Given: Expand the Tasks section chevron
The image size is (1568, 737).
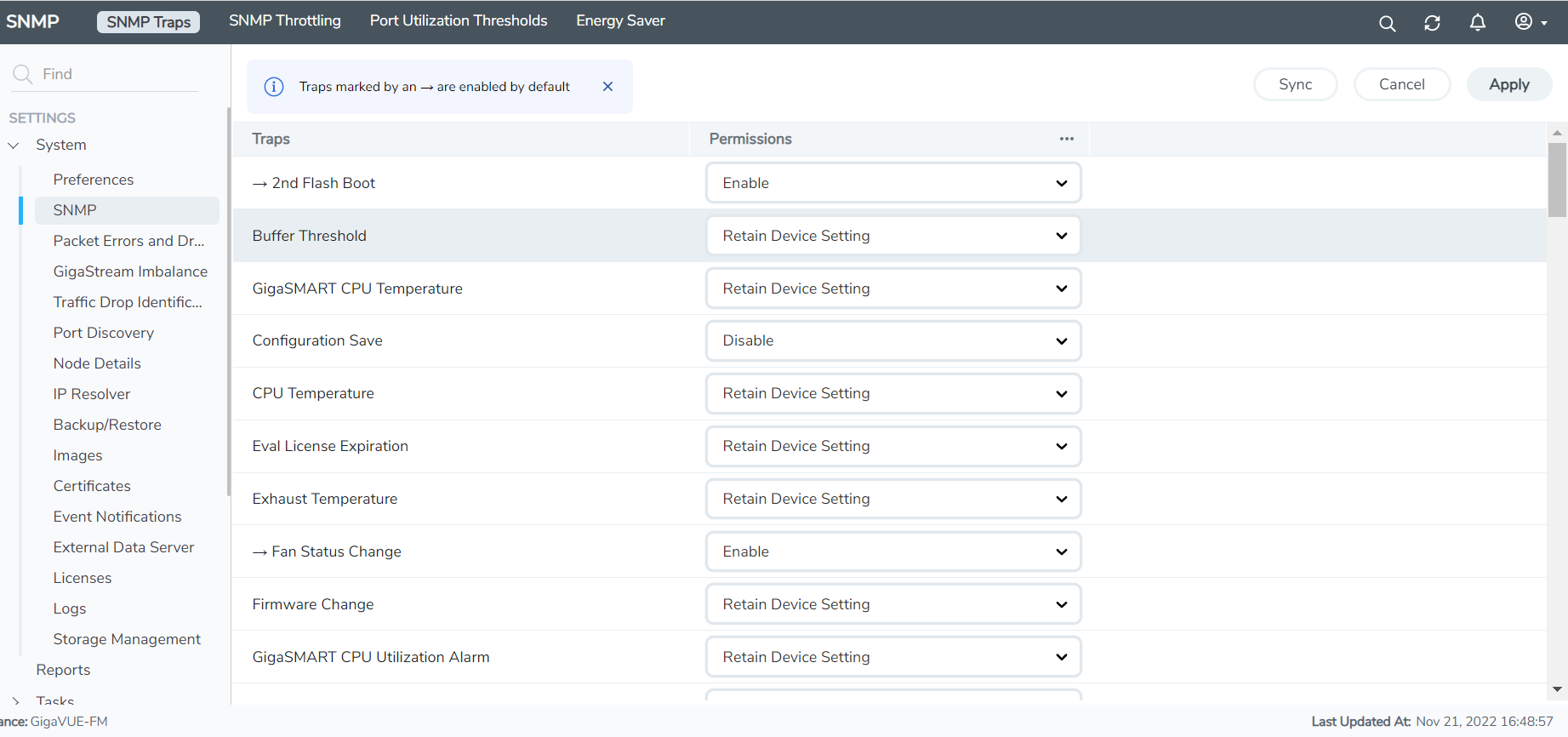Looking at the screenshot, I should (x=15, y=700).
